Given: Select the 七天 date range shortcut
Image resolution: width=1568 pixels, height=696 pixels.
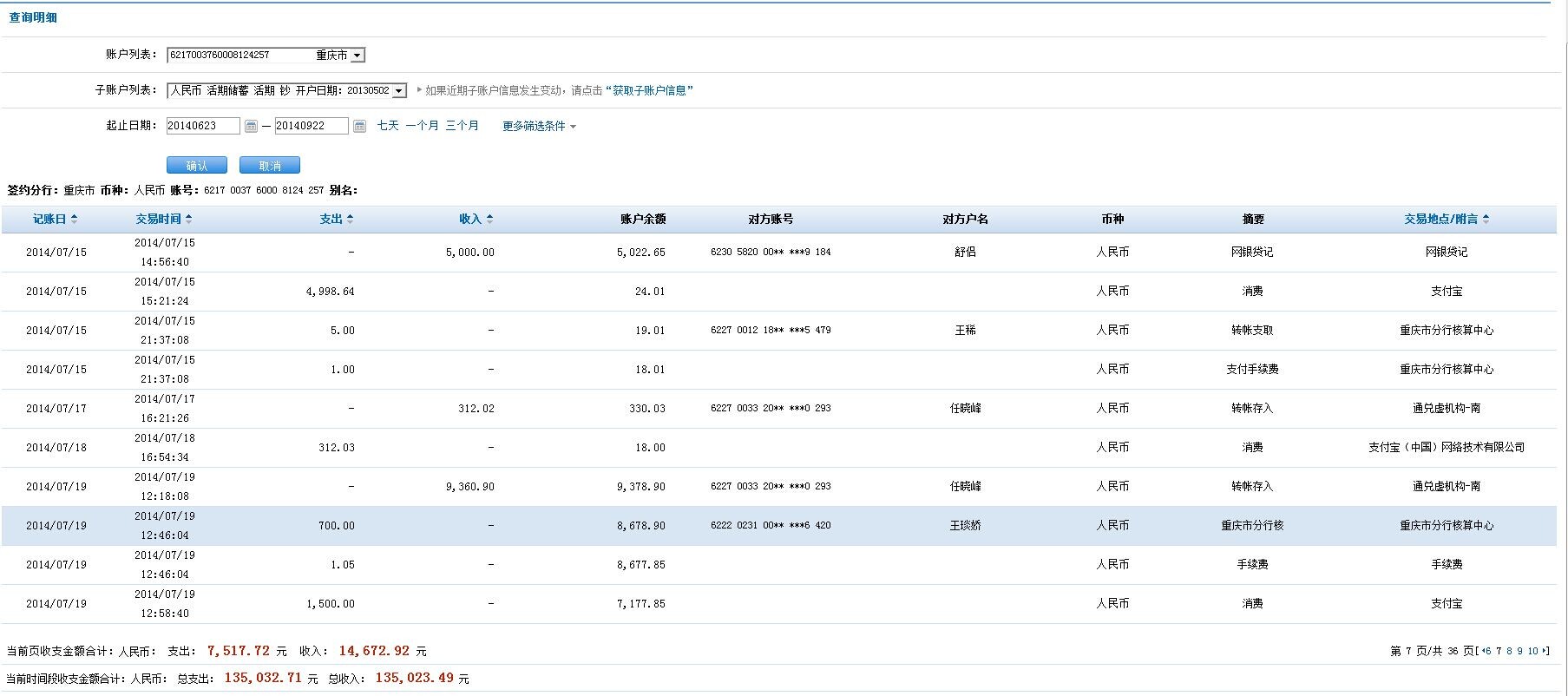Looking at the screenshot, I should [388, 126].
